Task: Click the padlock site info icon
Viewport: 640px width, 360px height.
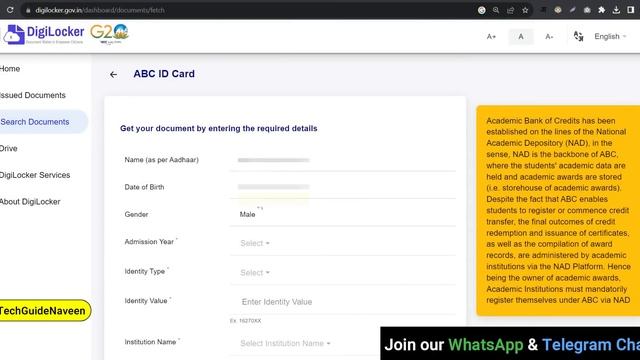Action: coord(28,10)
